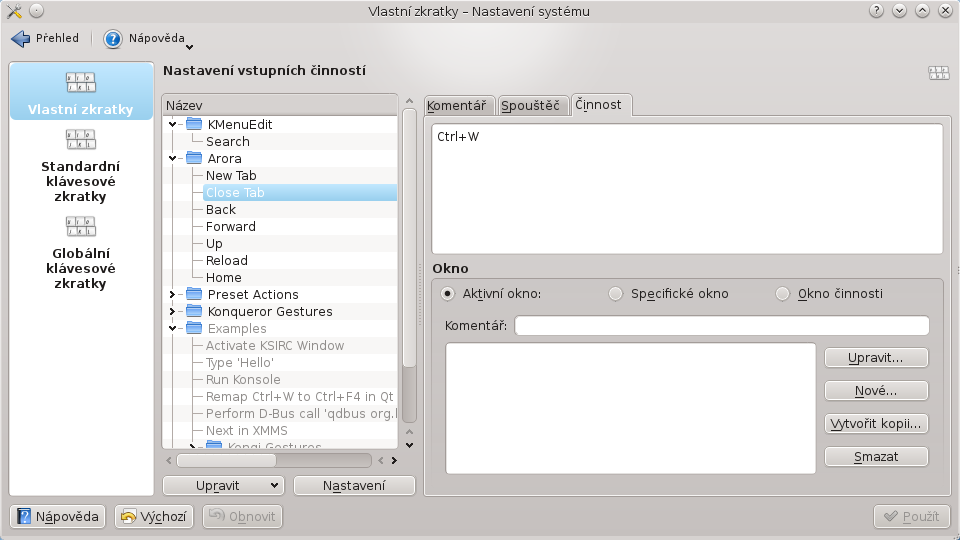Screen dimensions: 960x540
Task: Click the keyboard icon at top right
Action: [x=938, y=72]
